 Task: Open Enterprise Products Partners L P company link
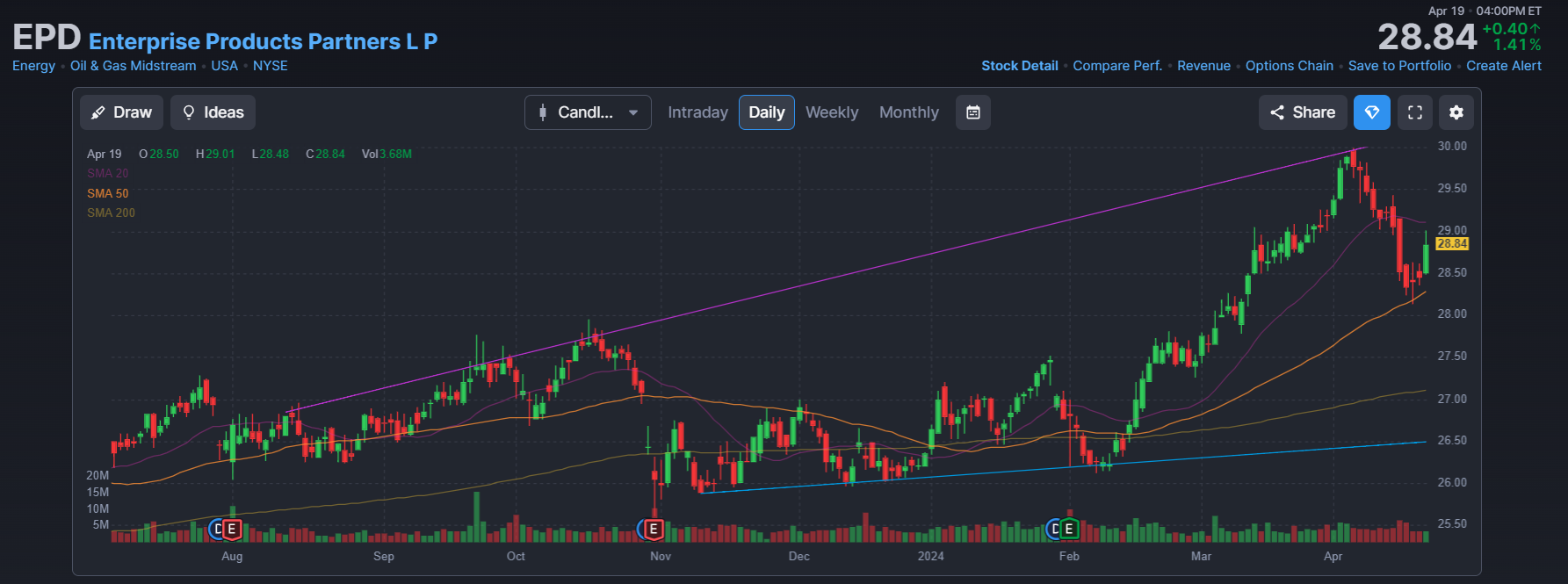click(x=263, y=41)
